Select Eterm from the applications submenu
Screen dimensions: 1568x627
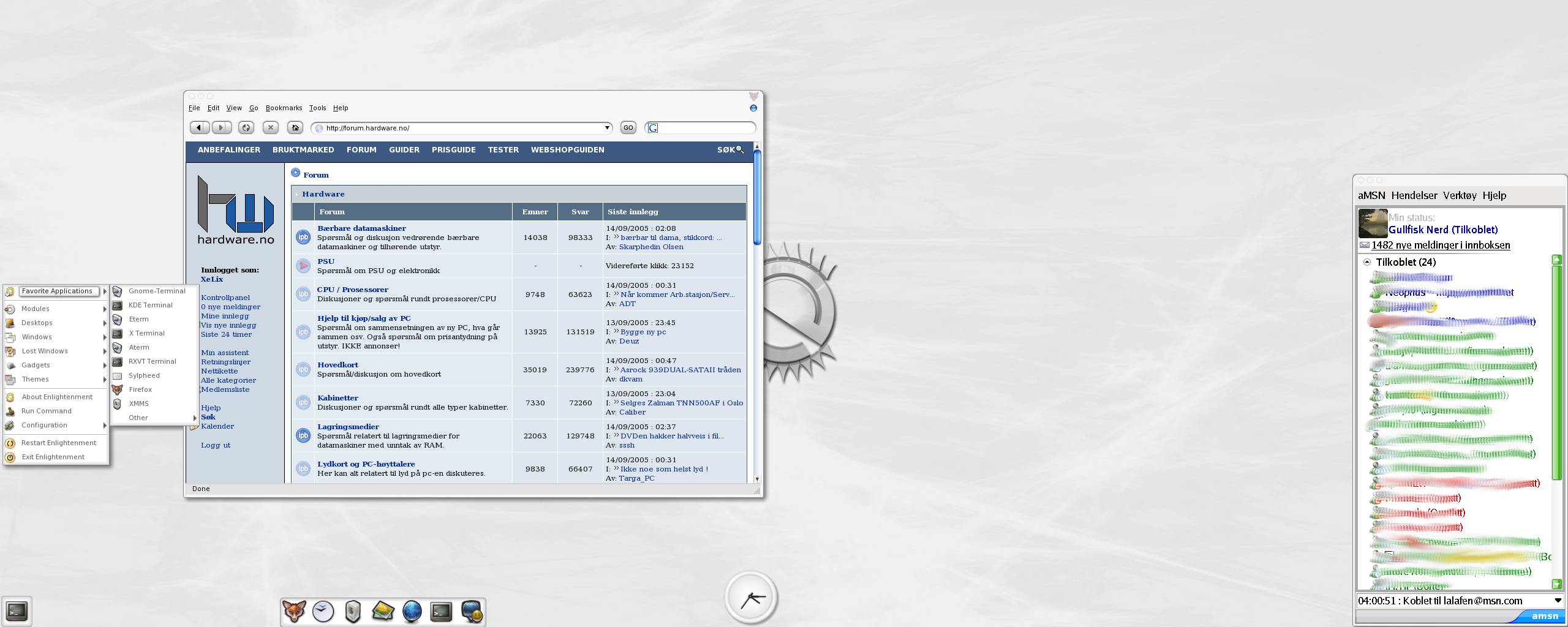coord(155,319)
